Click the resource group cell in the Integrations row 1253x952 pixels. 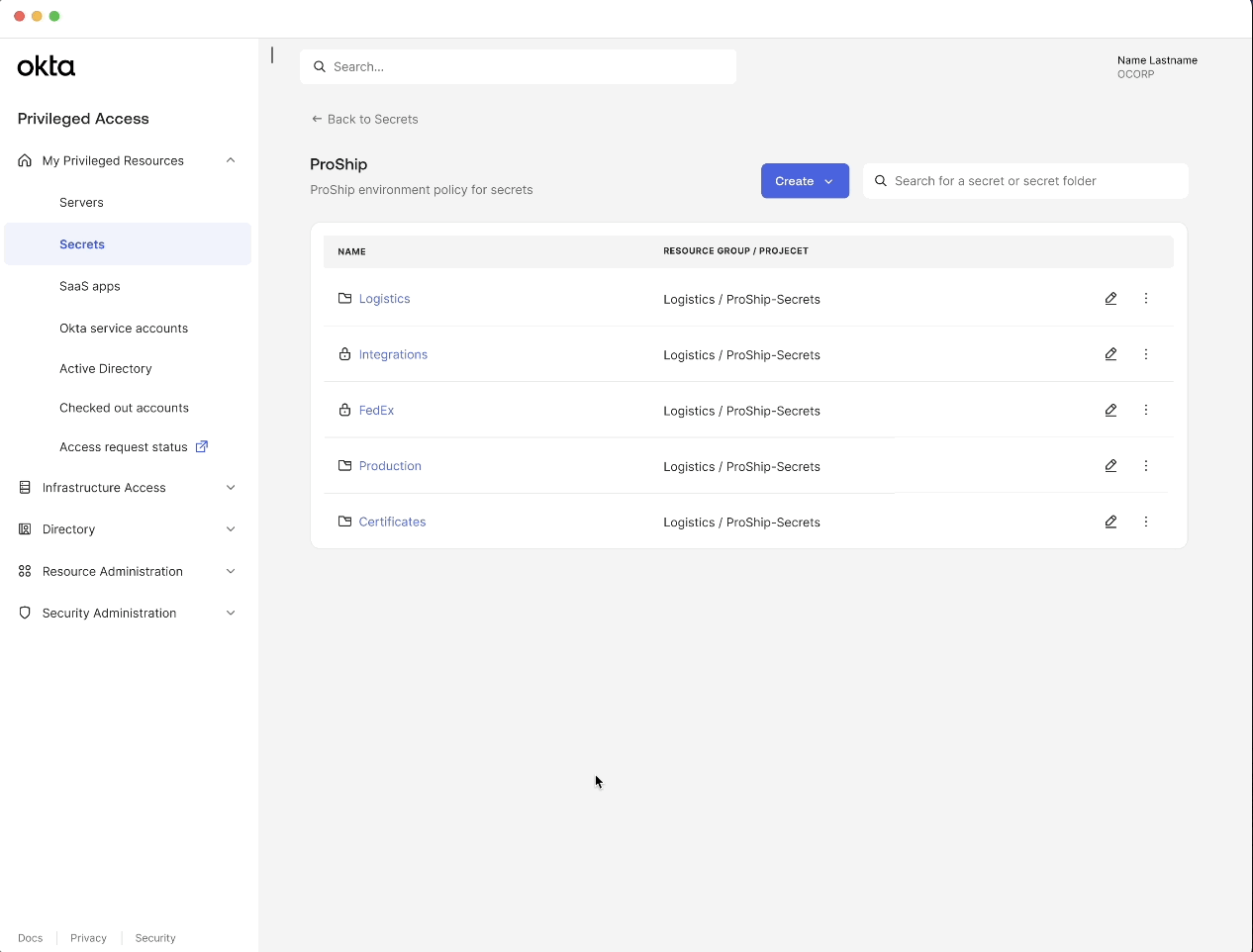click(x=741, y=355)
